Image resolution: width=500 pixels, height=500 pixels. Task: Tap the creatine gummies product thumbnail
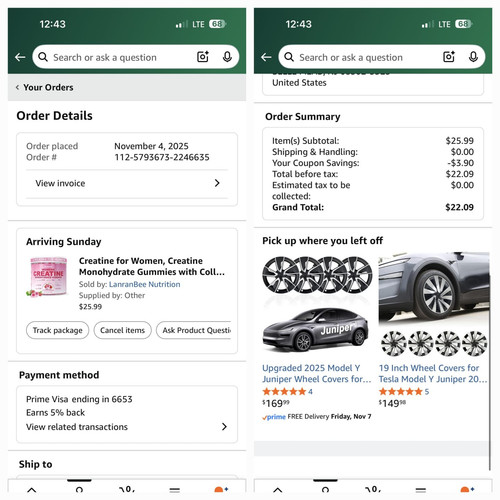tap(48, 277)
